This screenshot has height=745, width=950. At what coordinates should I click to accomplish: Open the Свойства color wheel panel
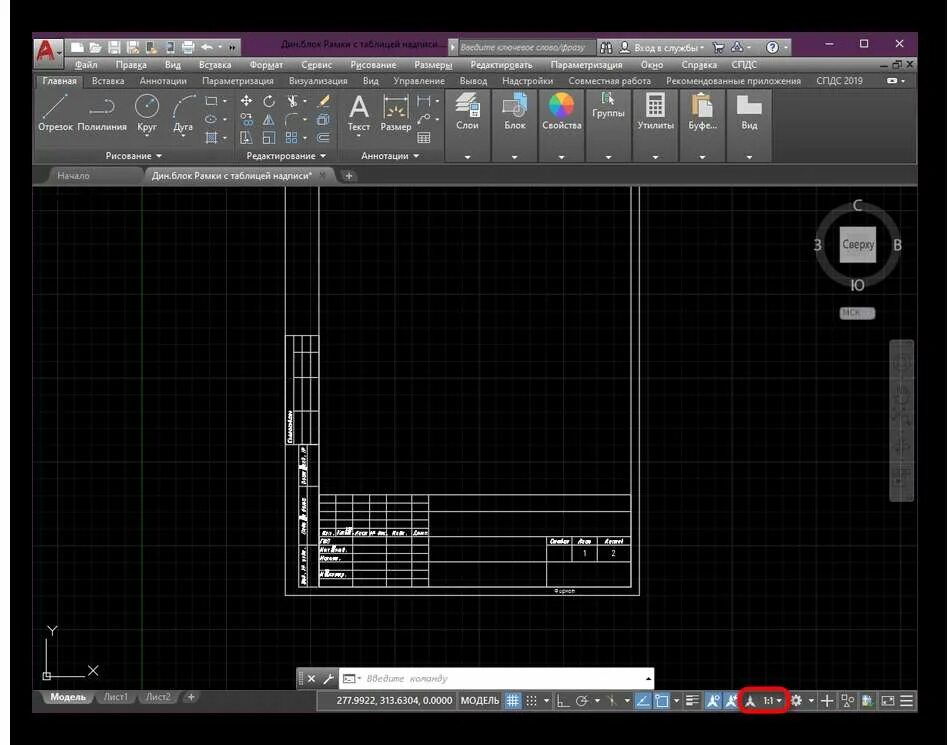tap(562, 112)
